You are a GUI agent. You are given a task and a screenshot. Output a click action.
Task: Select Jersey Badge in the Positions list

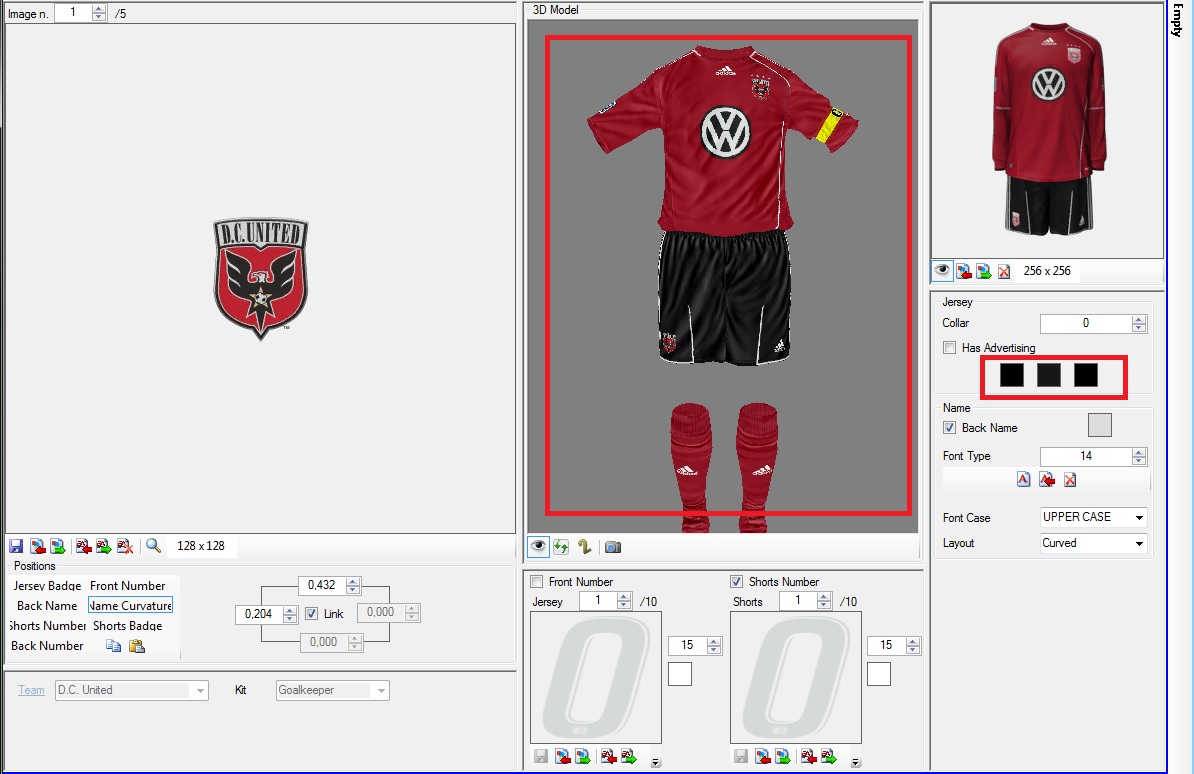pos(47,586)
